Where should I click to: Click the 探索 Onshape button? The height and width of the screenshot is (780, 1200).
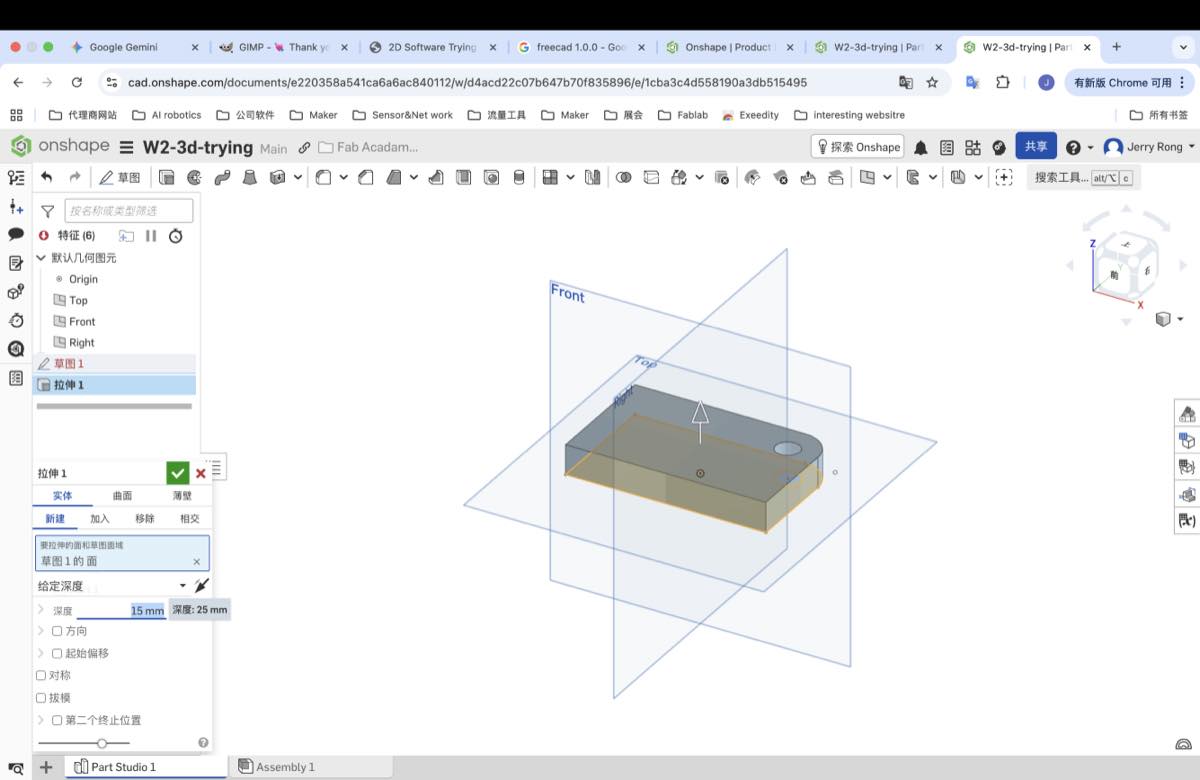pyautogui.click(x=858, y=147)
